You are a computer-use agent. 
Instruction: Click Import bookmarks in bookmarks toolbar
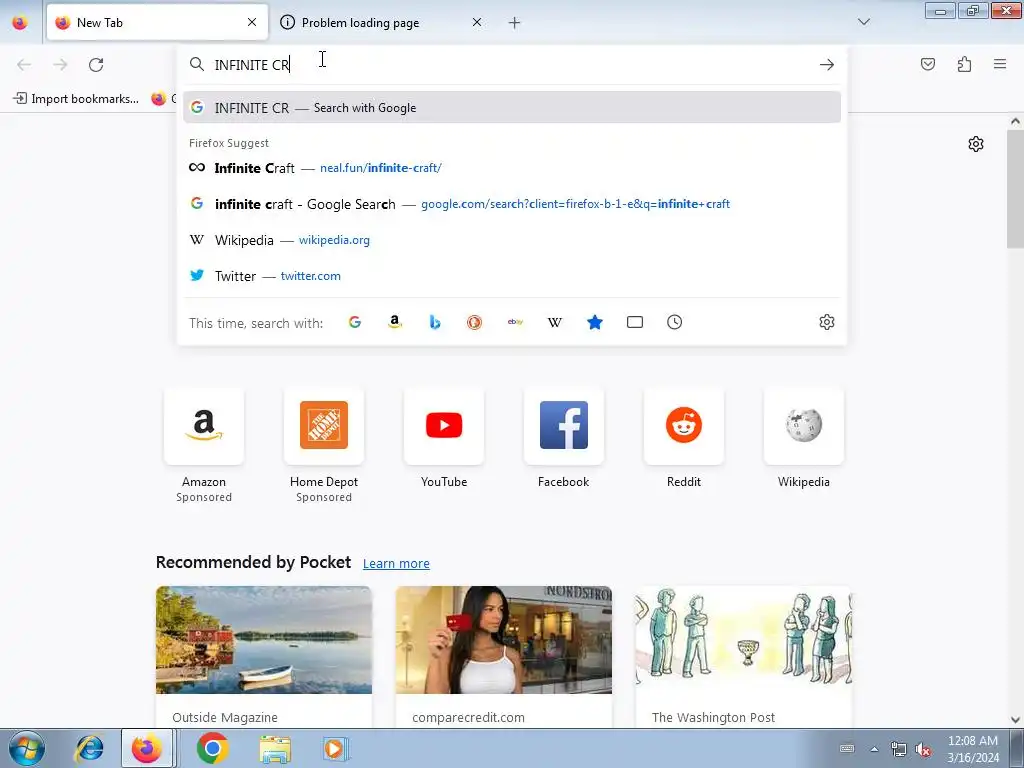pyautogui.click(x=76, y=99)
